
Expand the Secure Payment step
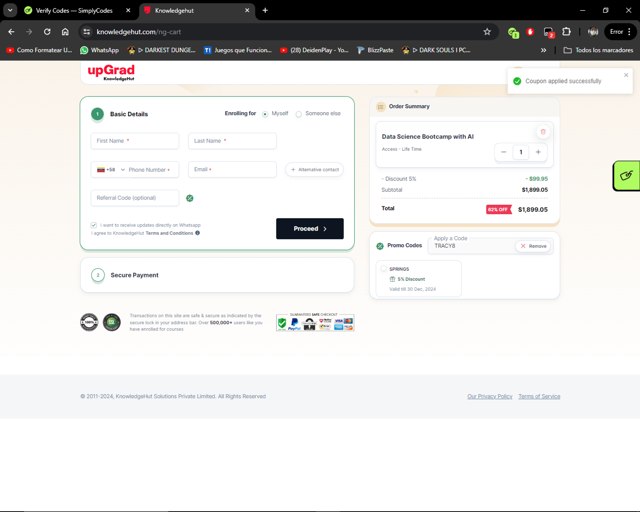[x=217, y=275]
